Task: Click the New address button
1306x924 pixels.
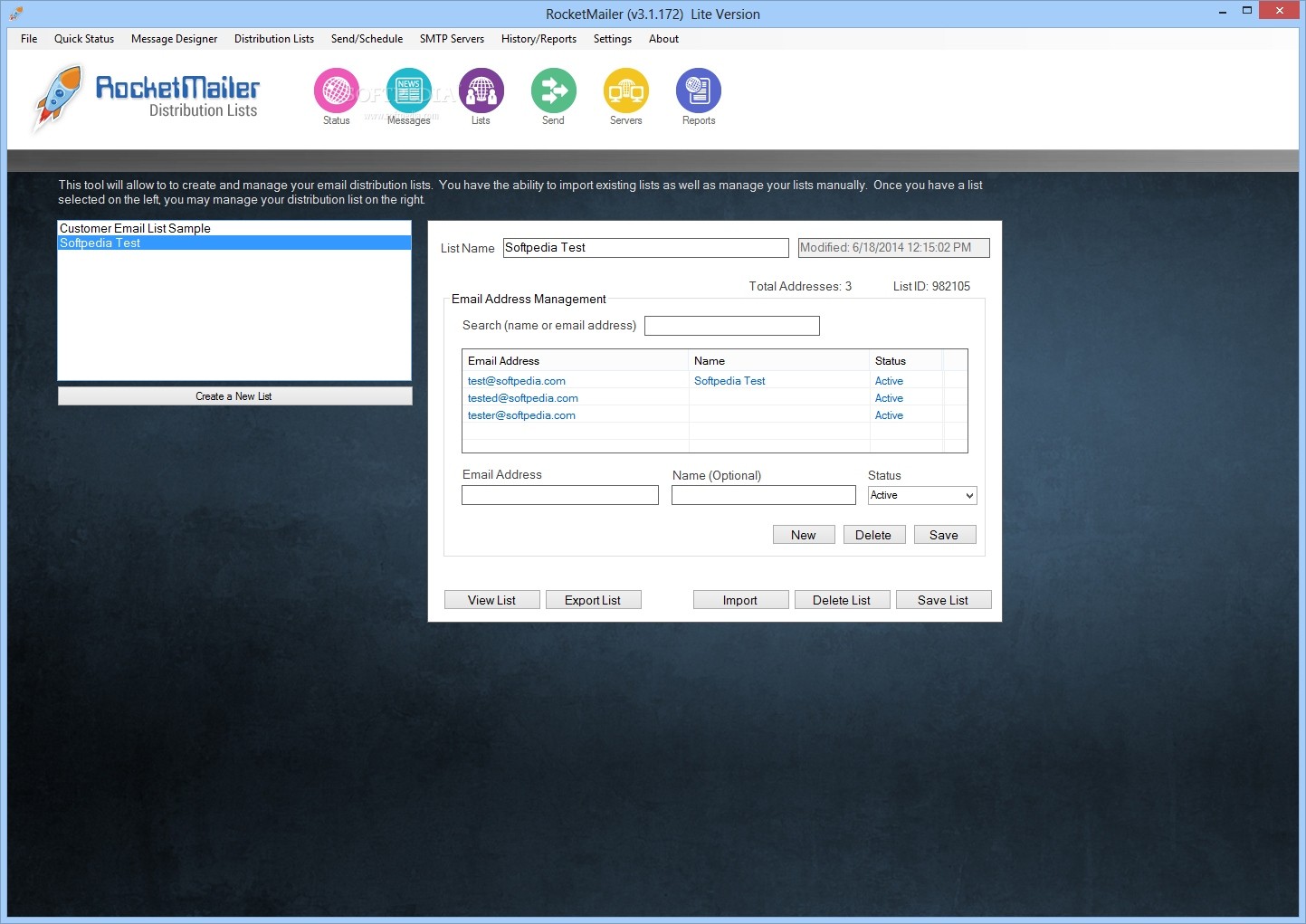Action: (804, 535)
